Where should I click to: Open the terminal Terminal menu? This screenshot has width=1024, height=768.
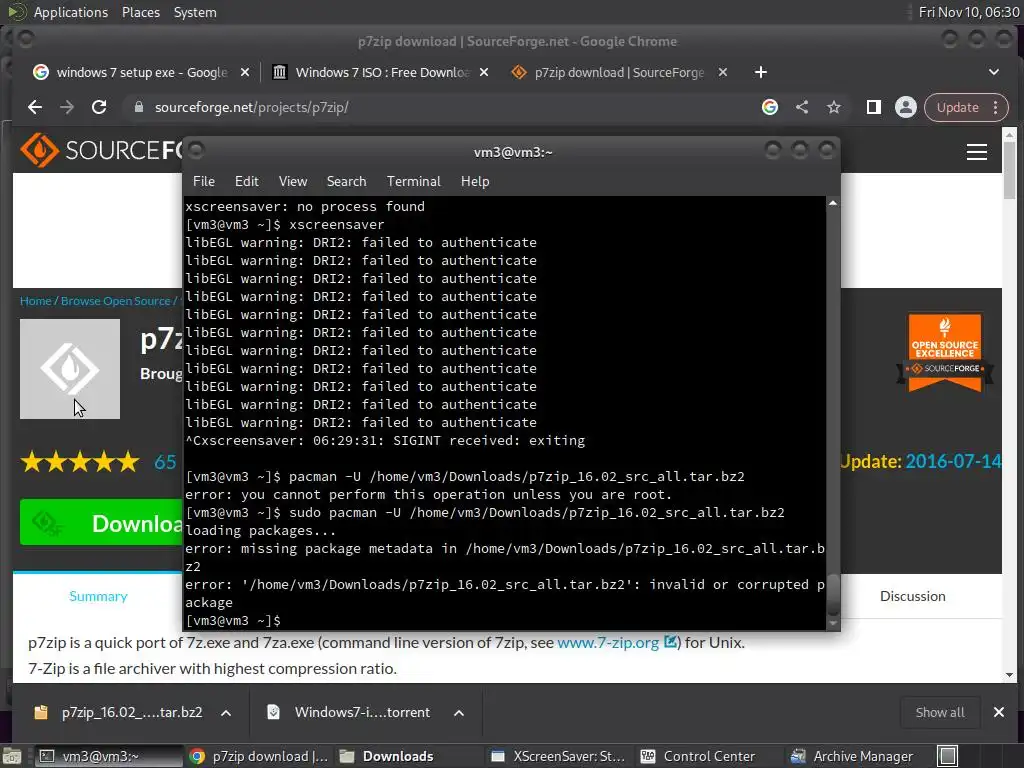pos(413,182)
